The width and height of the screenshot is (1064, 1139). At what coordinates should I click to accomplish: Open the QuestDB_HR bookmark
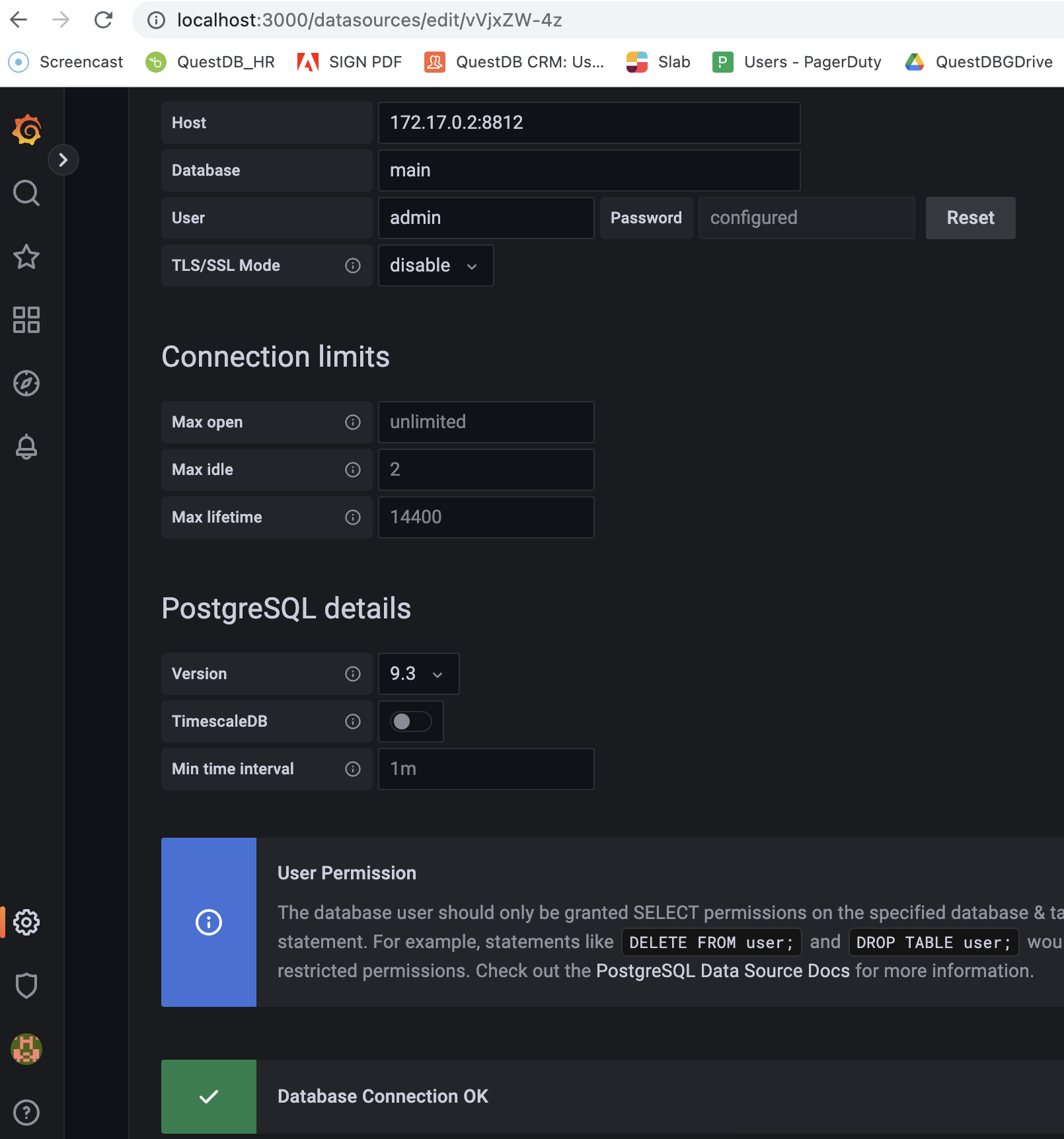tap(210, 61)
